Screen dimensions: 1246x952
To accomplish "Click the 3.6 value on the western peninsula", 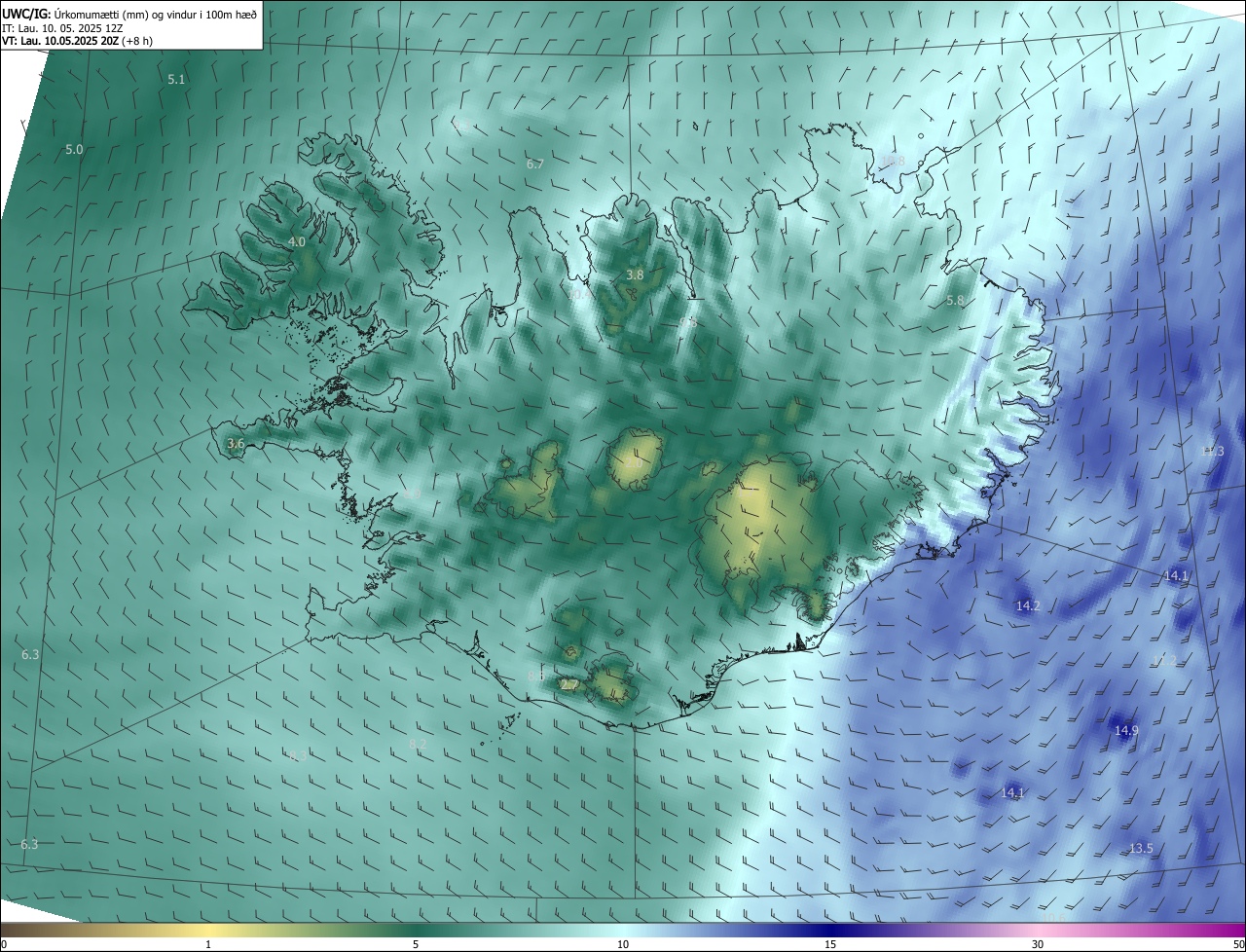I will click(x=236, y=444).
